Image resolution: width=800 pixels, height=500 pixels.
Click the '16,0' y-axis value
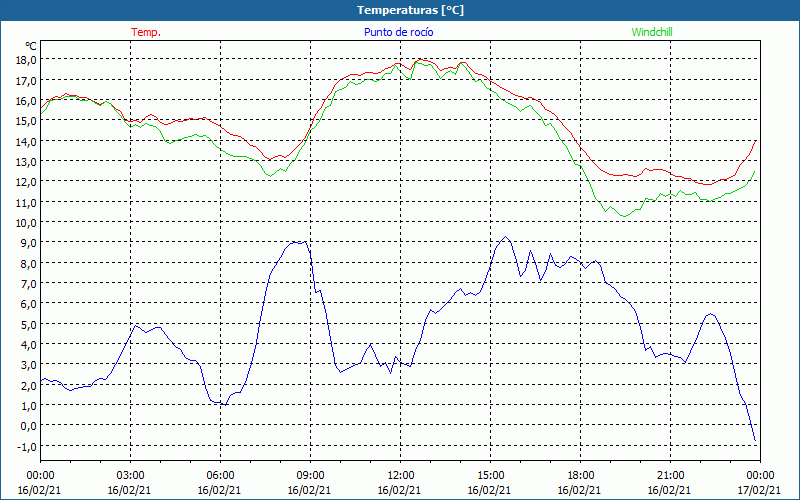28,101
